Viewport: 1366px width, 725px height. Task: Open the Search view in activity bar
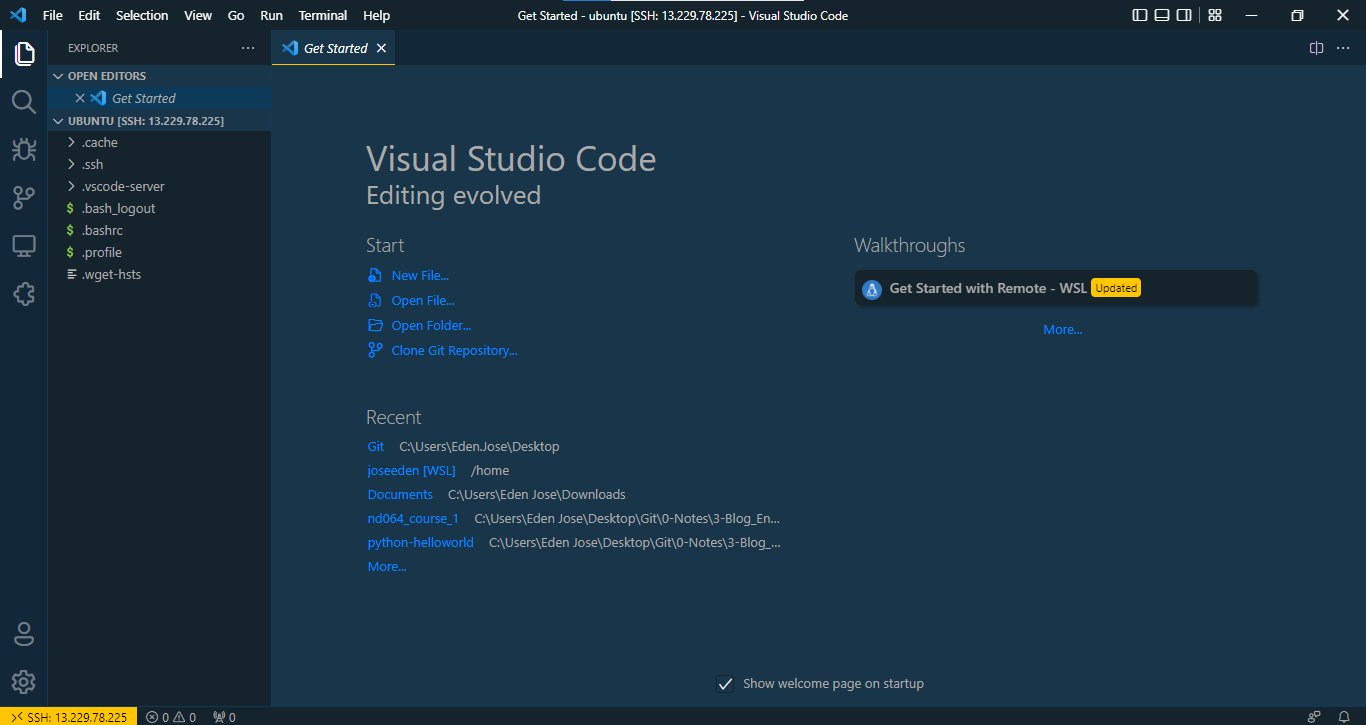pyautogui.click(x=24, y=101)
